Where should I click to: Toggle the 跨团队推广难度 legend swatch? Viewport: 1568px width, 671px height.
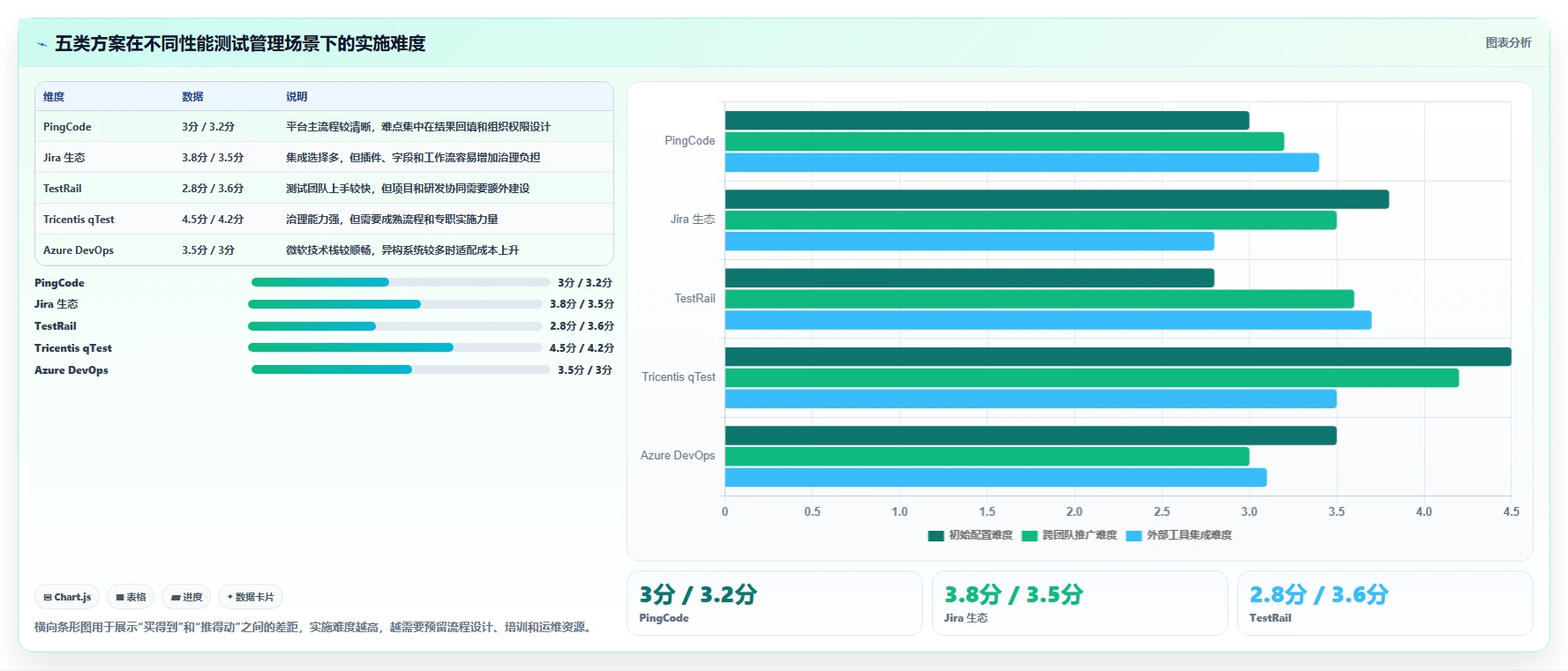[x=1030, y=535]
